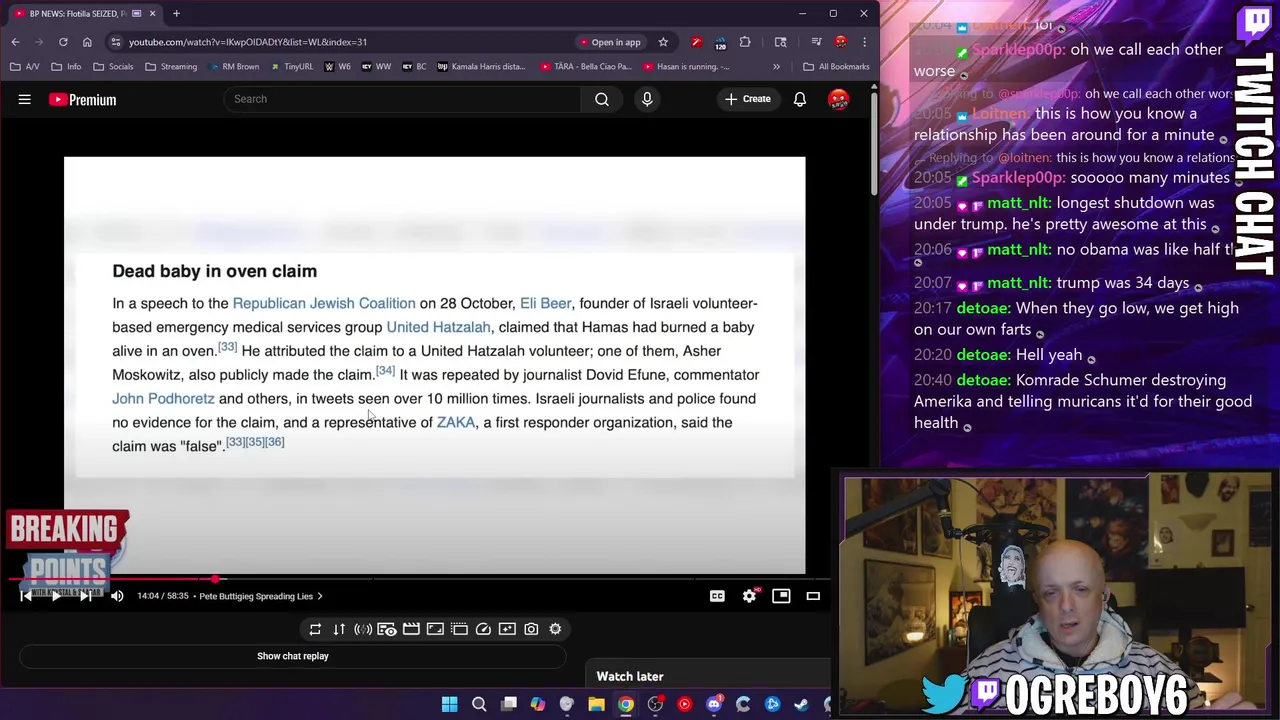The width and height of the screenshot is (1280, 720).
Task: Mute the video volume speaker
Action: click(x=117, y=596)
